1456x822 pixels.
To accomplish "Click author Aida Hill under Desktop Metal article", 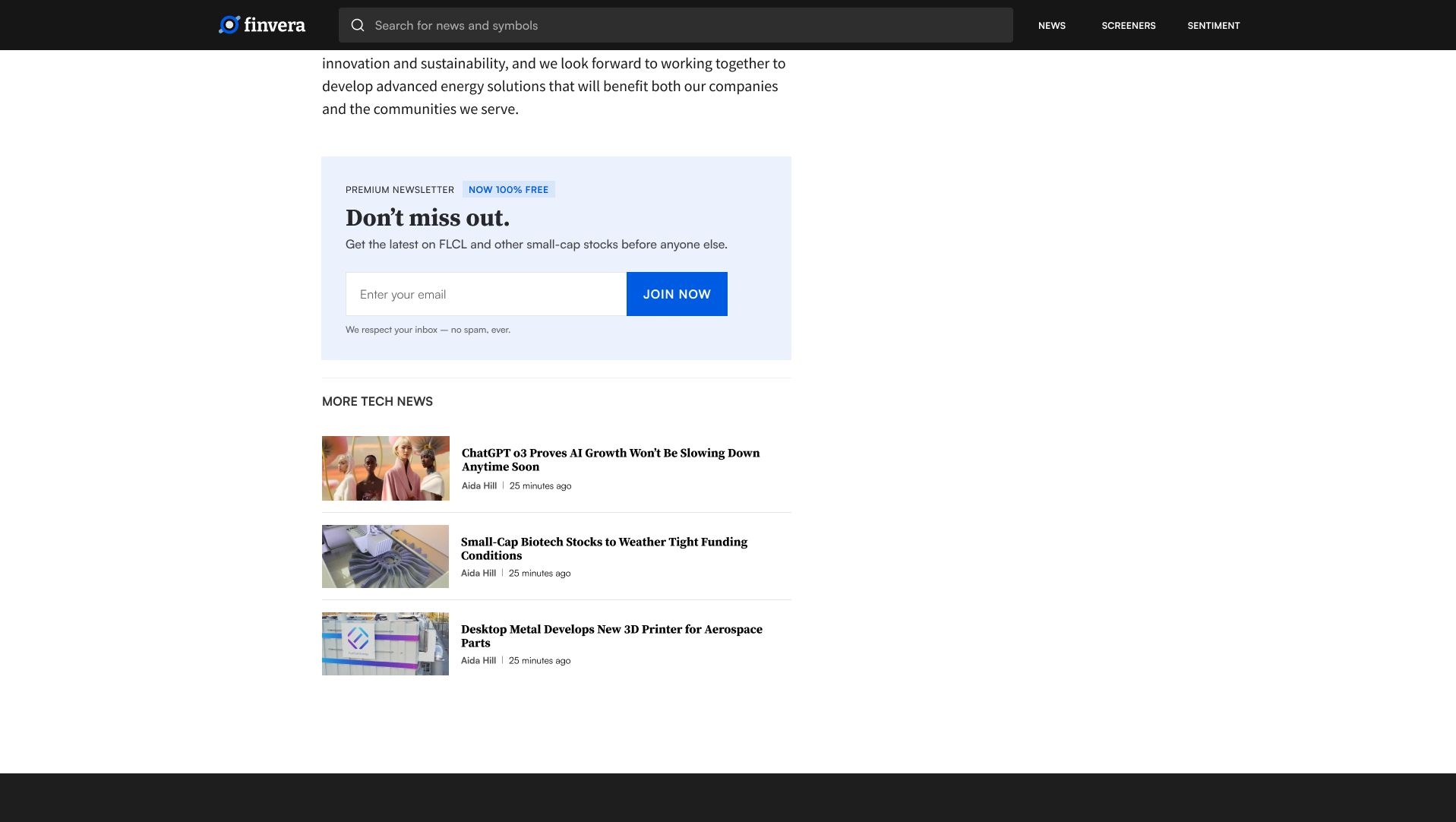I will (478, 660).
